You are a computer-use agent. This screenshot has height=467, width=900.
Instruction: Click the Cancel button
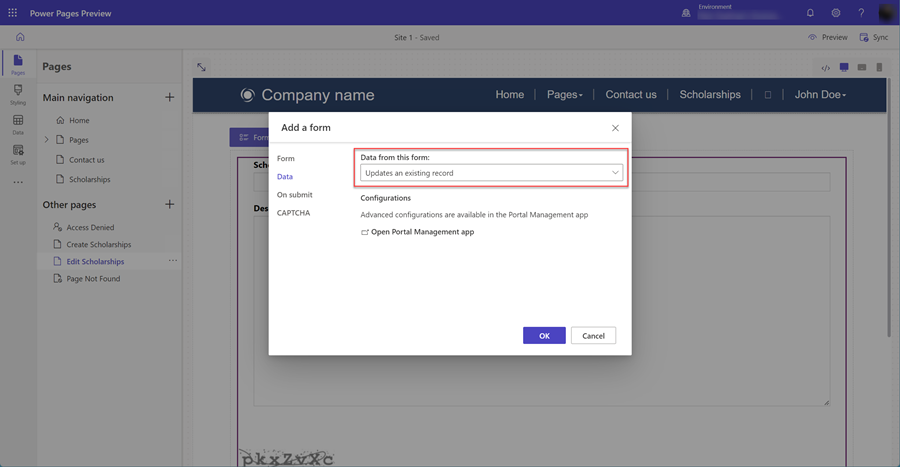(x=593, y=336)
